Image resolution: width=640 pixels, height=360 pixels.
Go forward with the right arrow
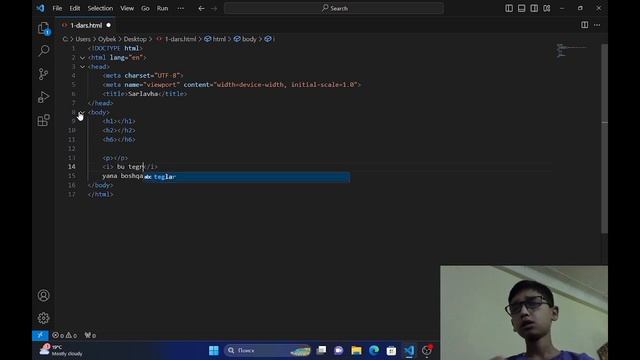(214, 8)
